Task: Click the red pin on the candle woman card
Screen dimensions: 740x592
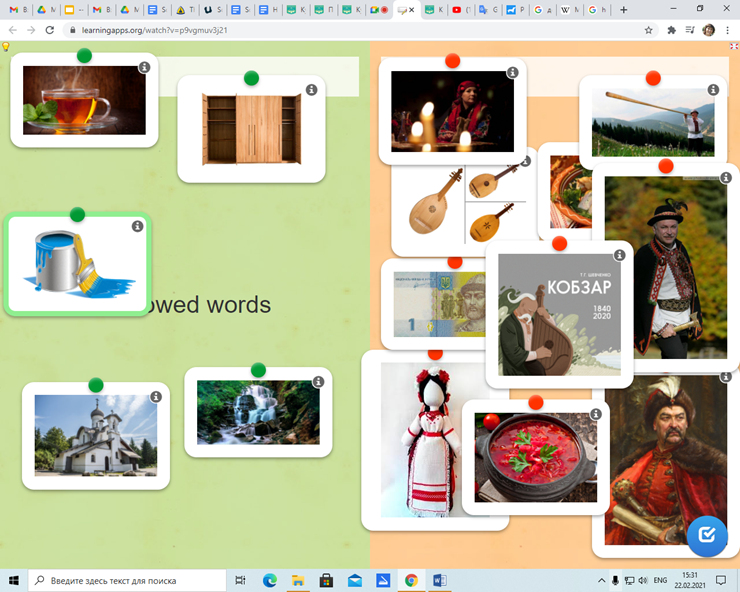Action: tap(452, 61)
